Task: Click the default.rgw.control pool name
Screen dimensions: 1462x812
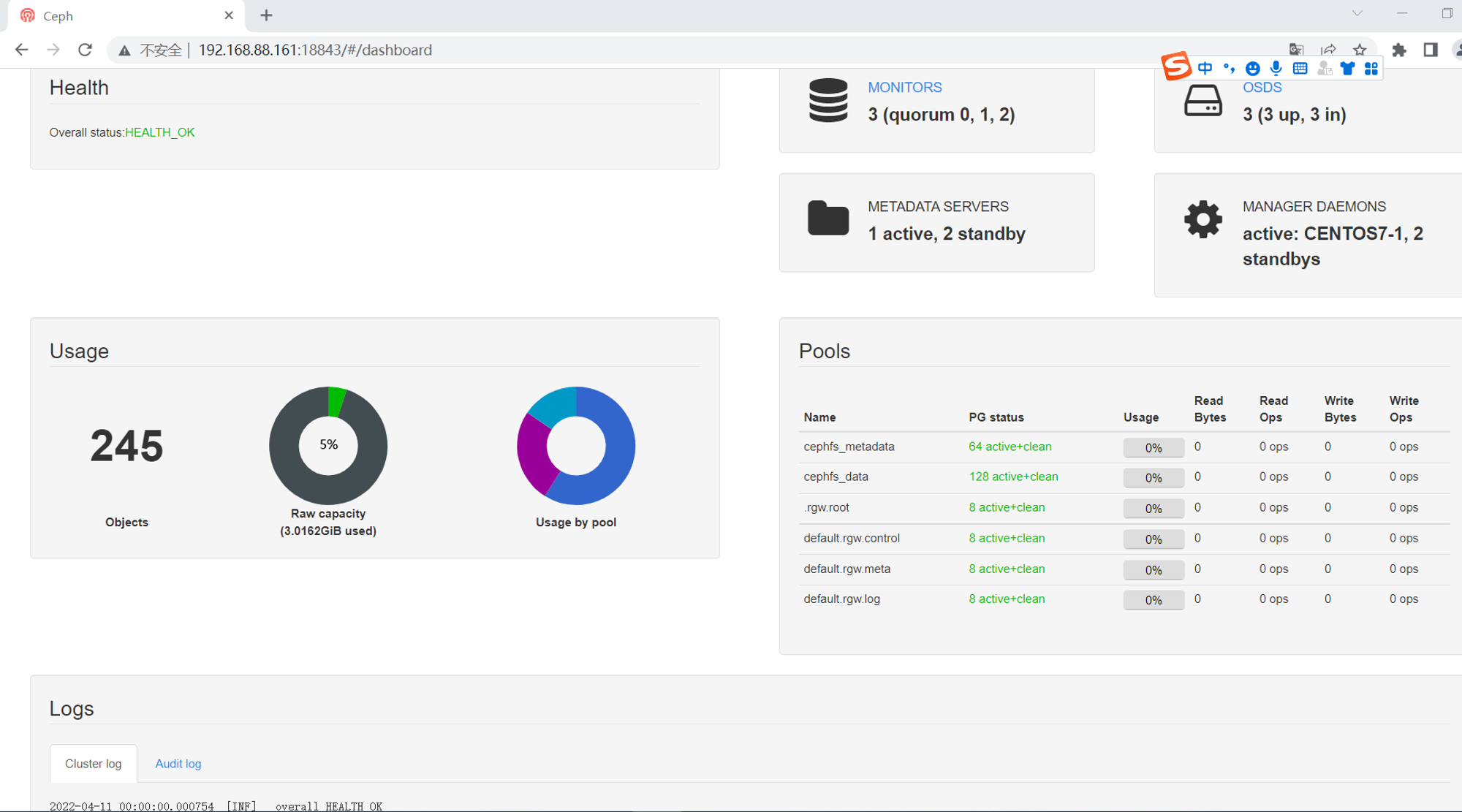Action: point(852,538)
